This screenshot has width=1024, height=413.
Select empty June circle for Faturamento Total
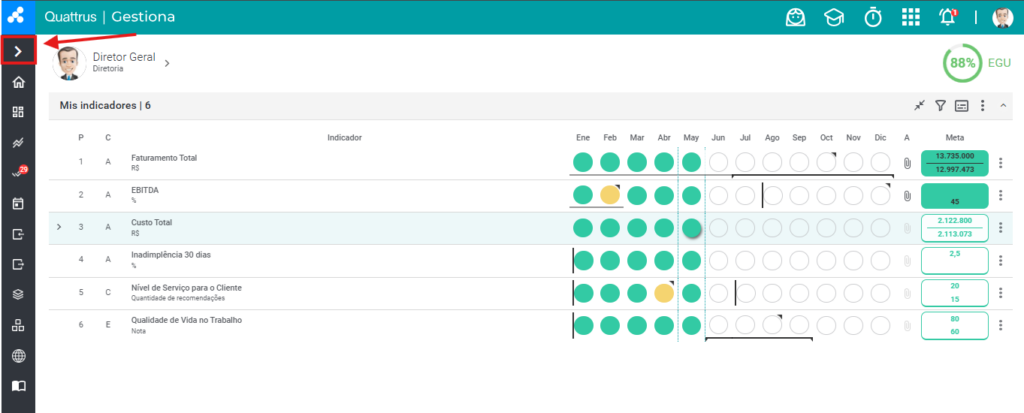(x=718, y=163)
